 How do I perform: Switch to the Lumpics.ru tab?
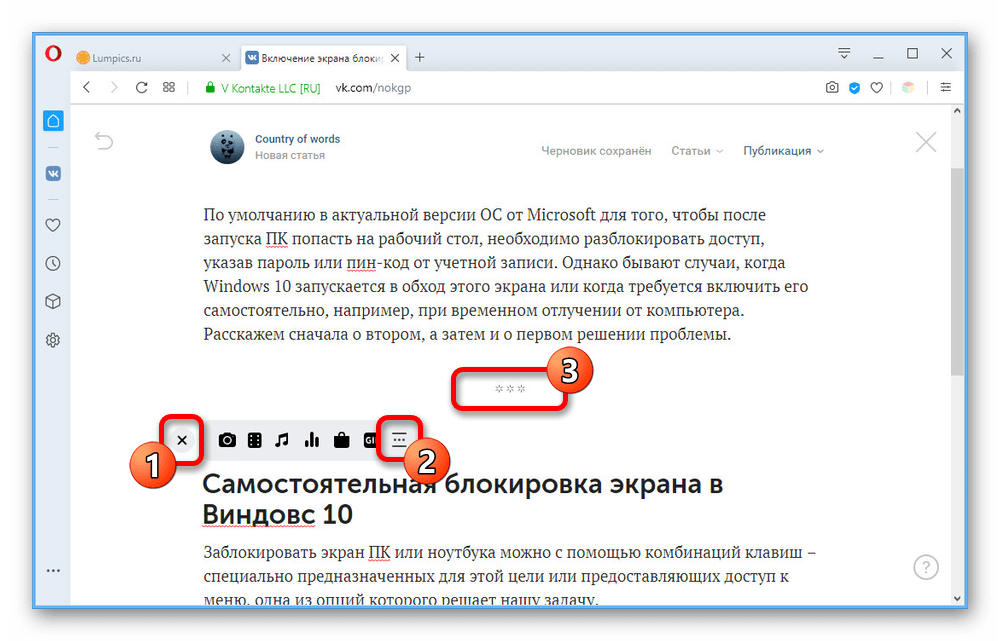tap(153, 58)
